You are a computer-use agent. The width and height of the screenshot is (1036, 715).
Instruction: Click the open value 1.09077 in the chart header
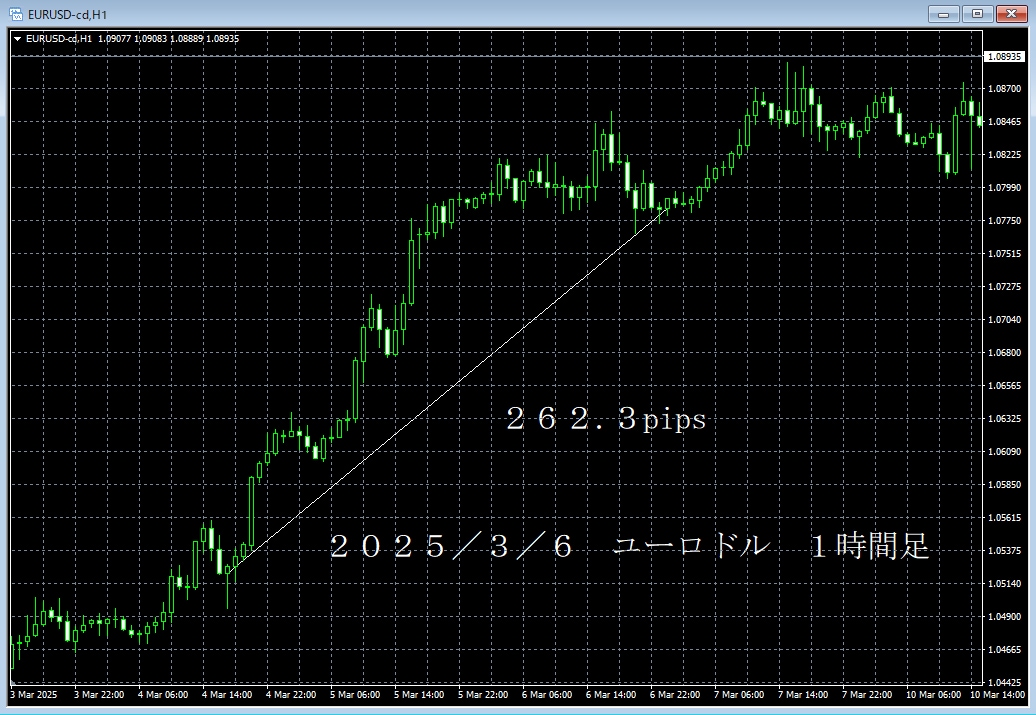(114, 39)
